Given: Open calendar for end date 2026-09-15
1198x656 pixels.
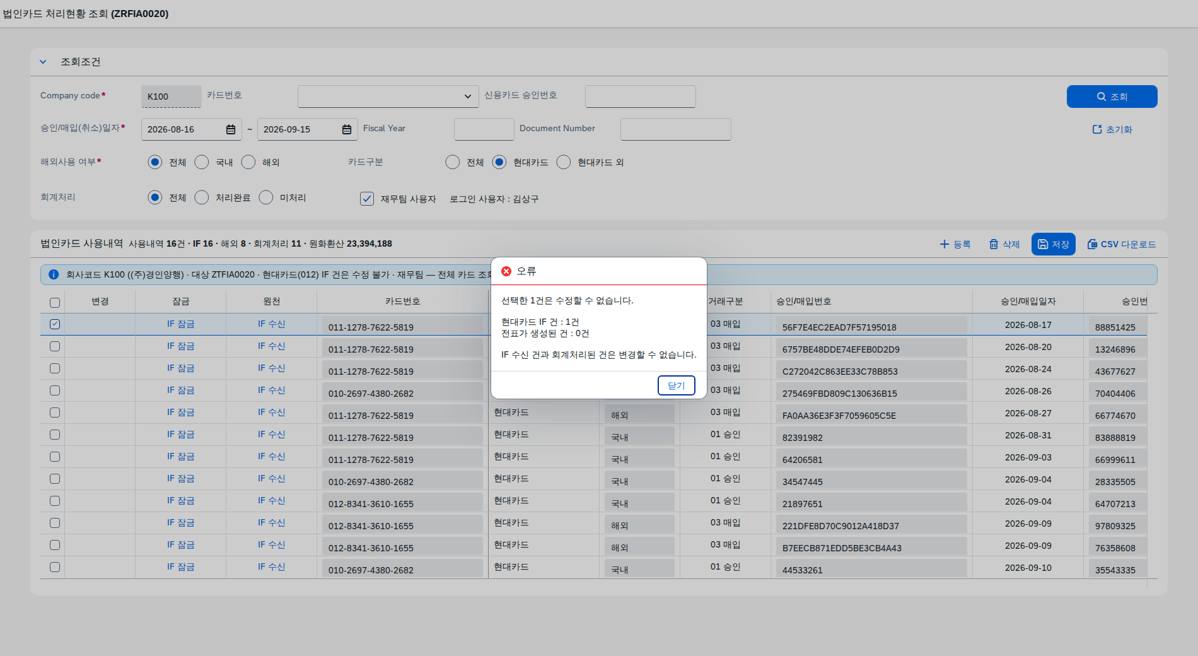Looking at the screenshot, I should [347, 130].
